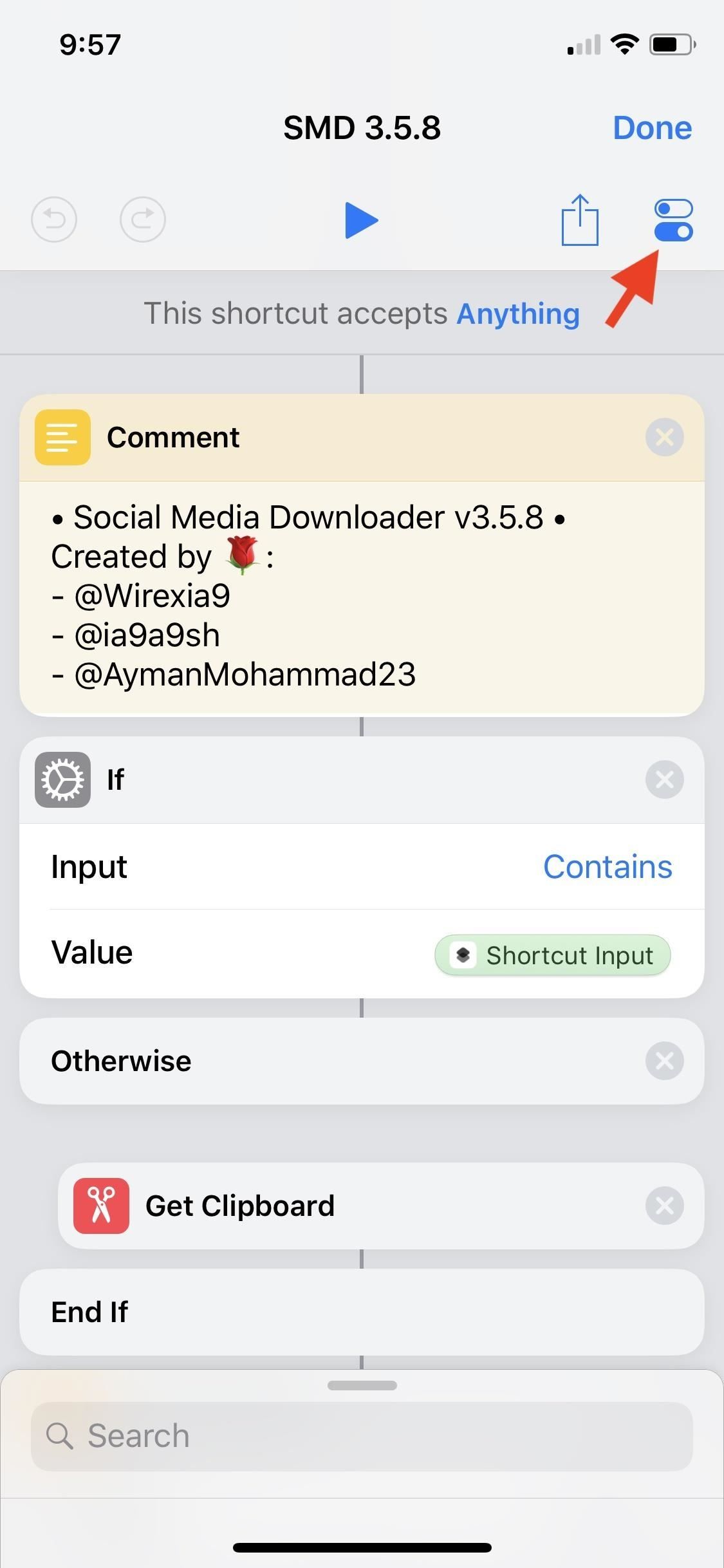
Task: Select the Shortcut Input variable token
Action: pos(553,955)
